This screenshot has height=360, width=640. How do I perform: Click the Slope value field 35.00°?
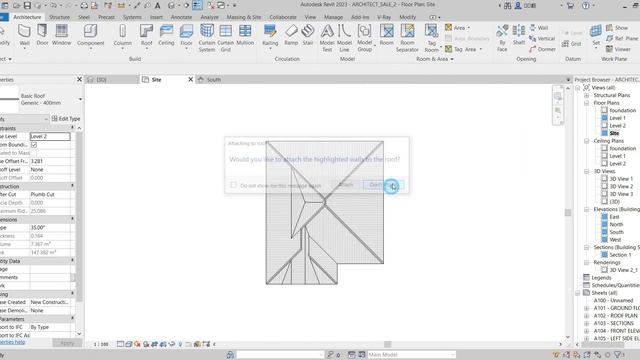(50, 227)
